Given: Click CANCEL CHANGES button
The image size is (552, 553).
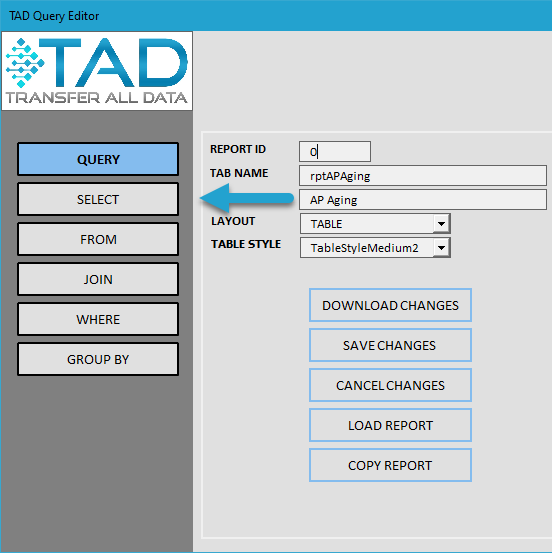Looking at the screenshot, I should [x=390, y=385].
